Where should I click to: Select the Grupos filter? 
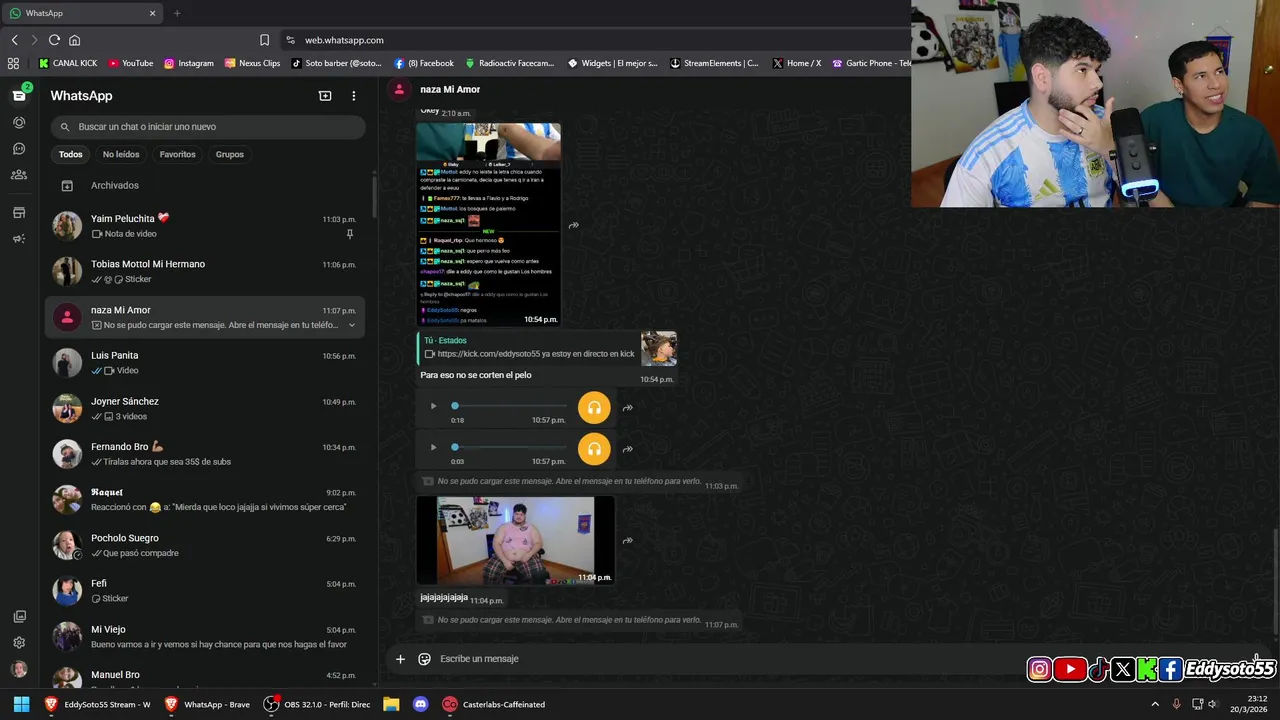[x=230, y=154]
